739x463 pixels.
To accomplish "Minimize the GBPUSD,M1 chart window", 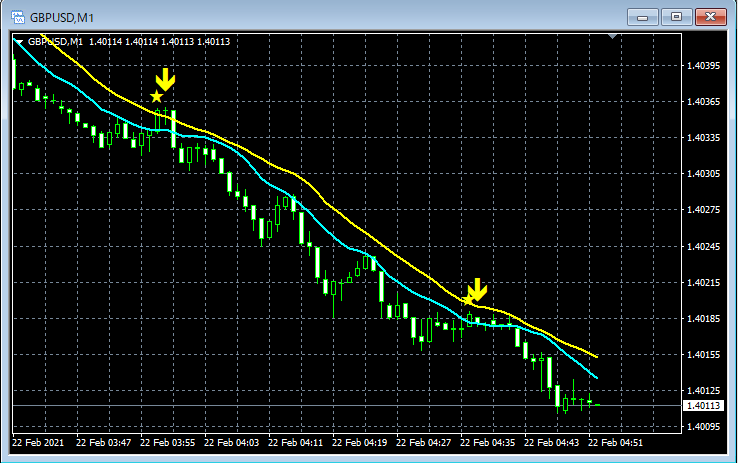I will point(642,17).
